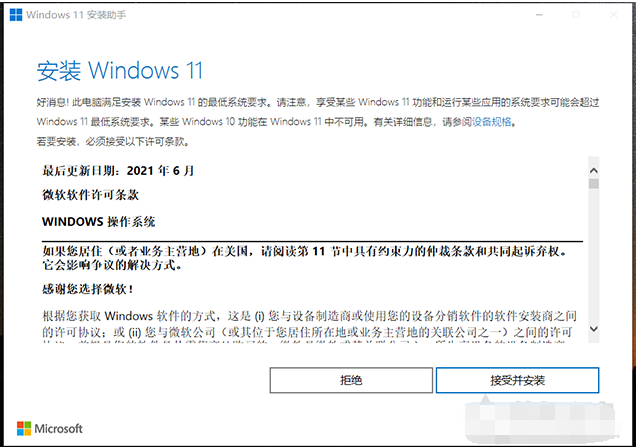Viewport: 636px width, 447px height.
Task: Click the Windows logo in title bar
Action: coord(16,15)
